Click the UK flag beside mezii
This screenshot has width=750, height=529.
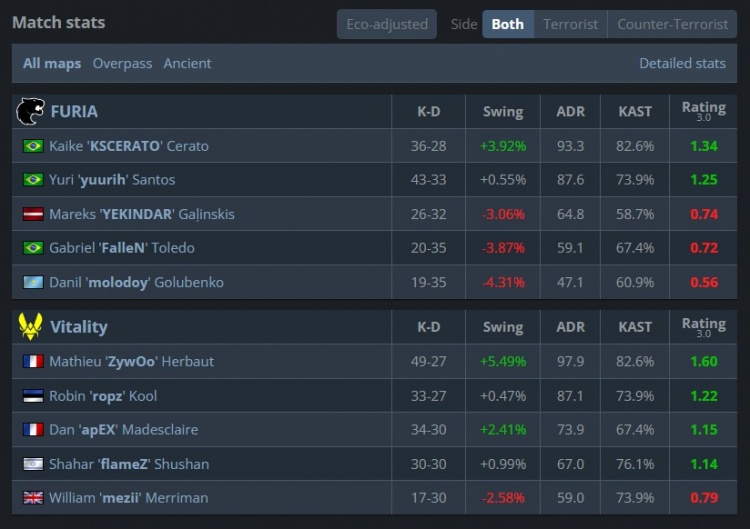(32, 498)
